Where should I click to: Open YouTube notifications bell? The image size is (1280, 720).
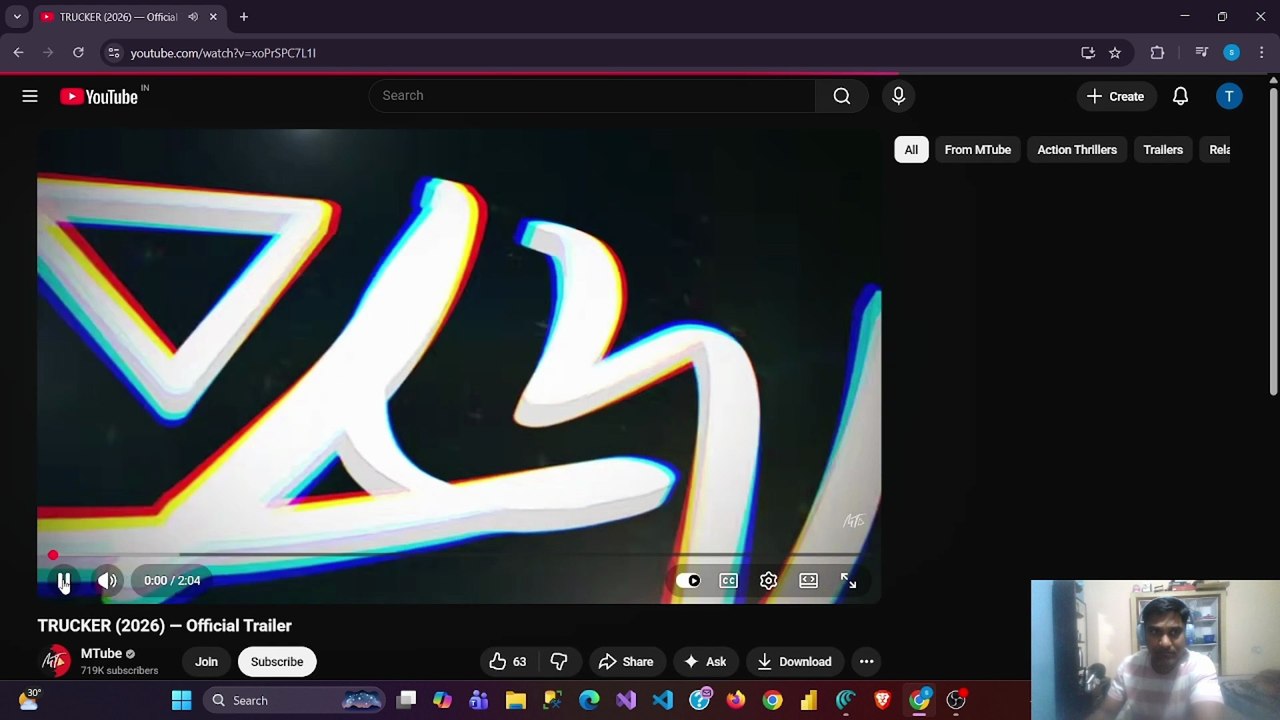pyautogui.click(x=1180, y=96)
